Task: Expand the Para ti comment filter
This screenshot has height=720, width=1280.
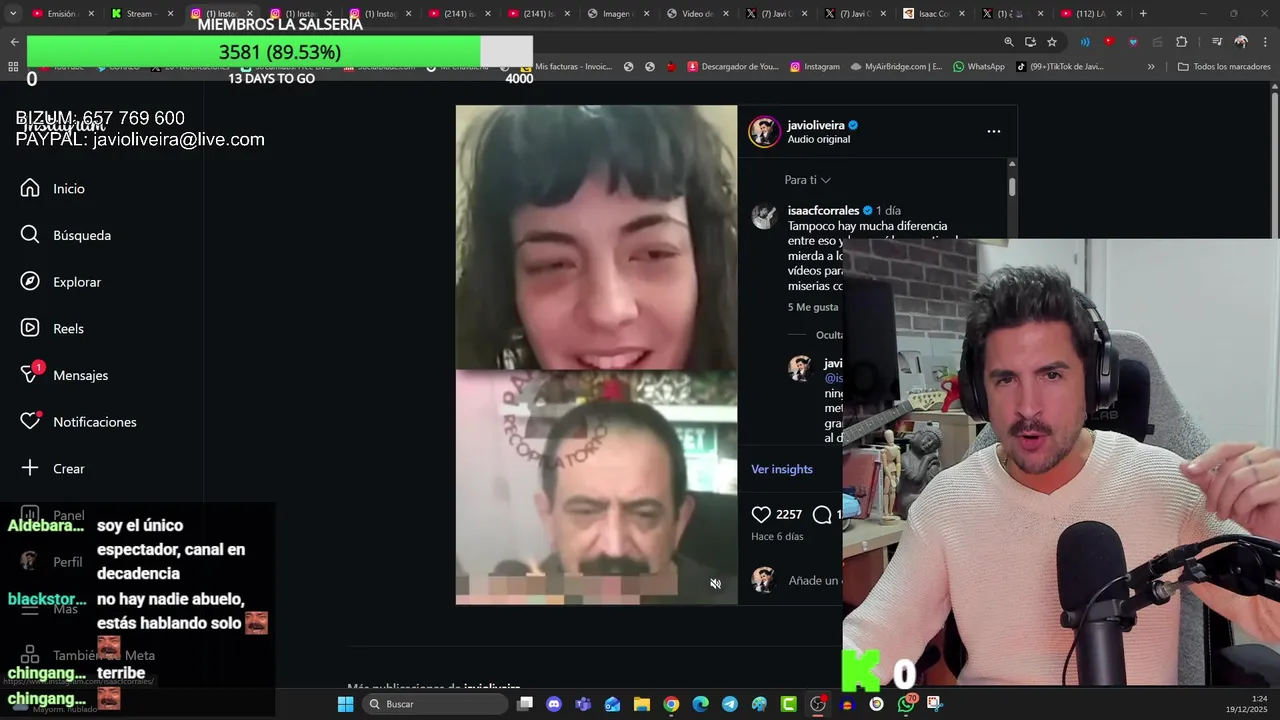Action: [x=807, y=180]
